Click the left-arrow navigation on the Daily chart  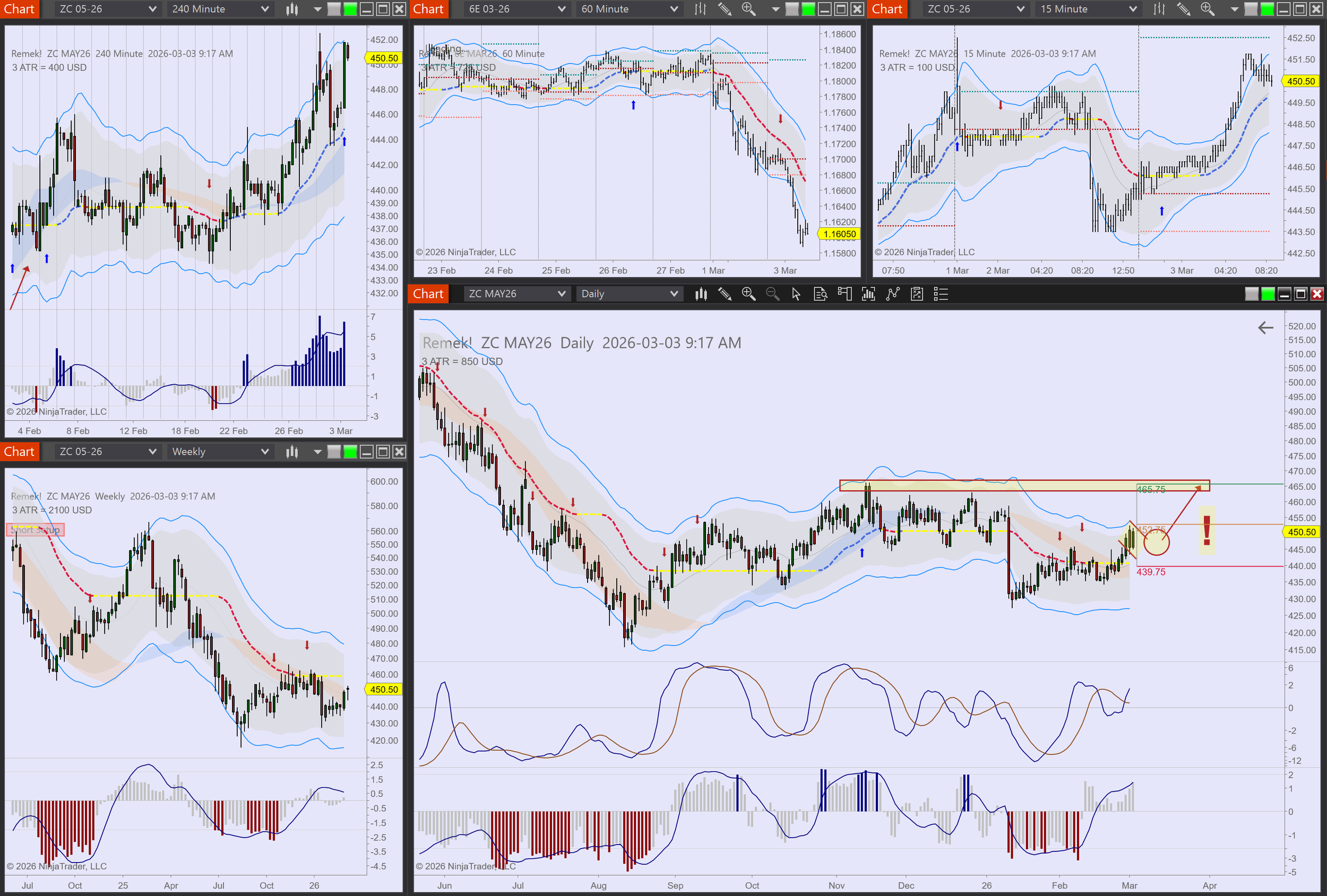tap(1265, 328)
